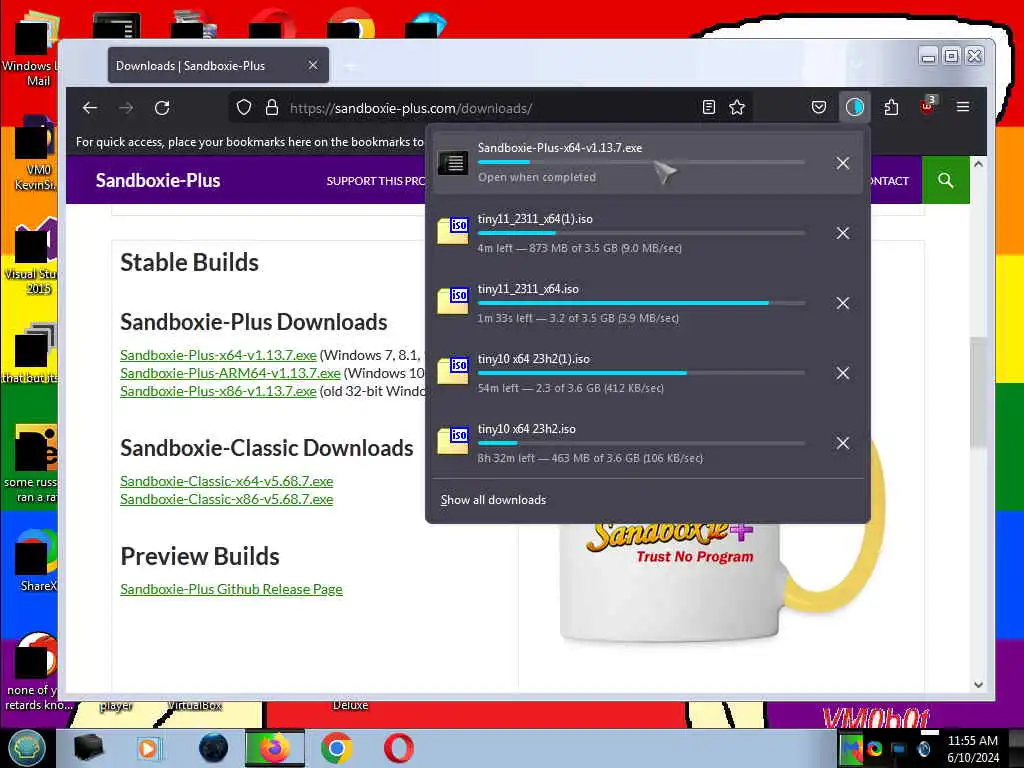This screenshot has height=768, width=1024.
Task: Click the green site search magnifier icon
Action: [x=946, y=180]
